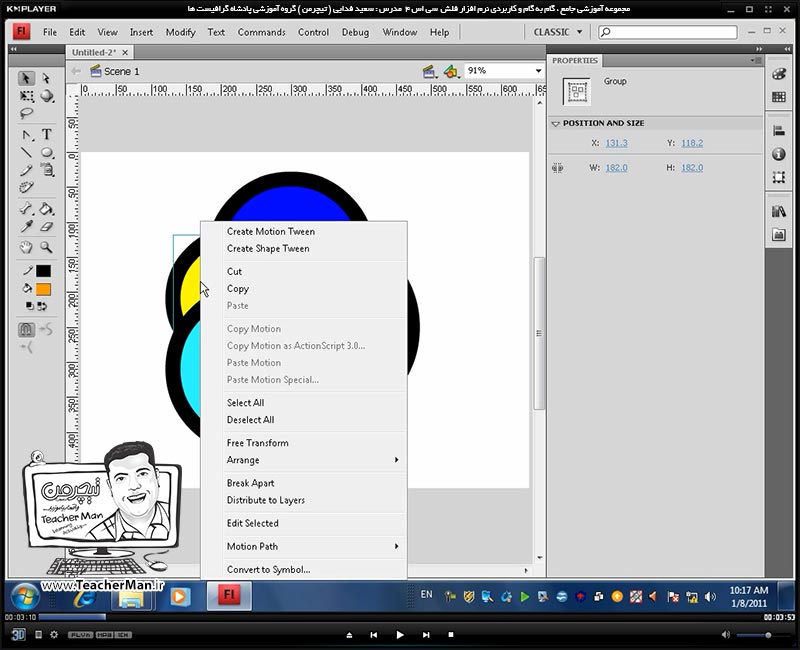Viewport: 800px width, 650px height.
Task: Select the Bone tool
Action: 26,209
